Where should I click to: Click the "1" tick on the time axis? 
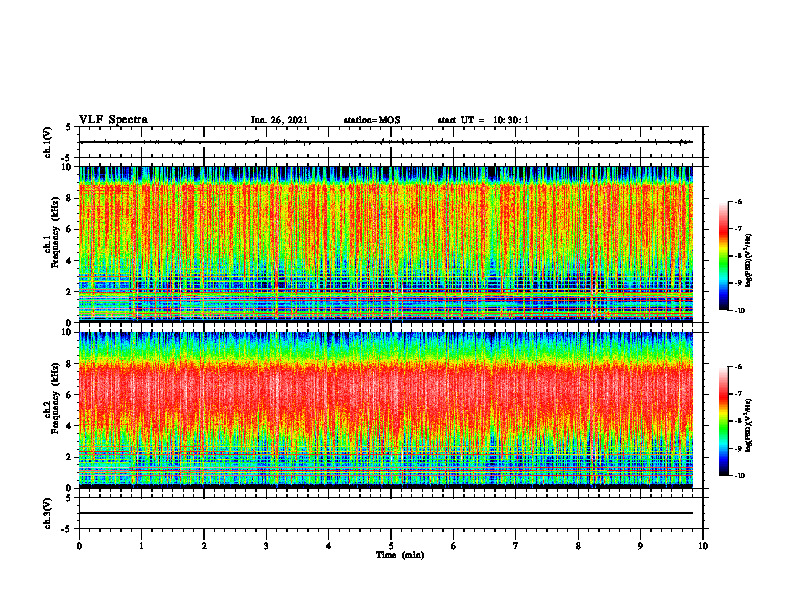[x=141, y=546]
